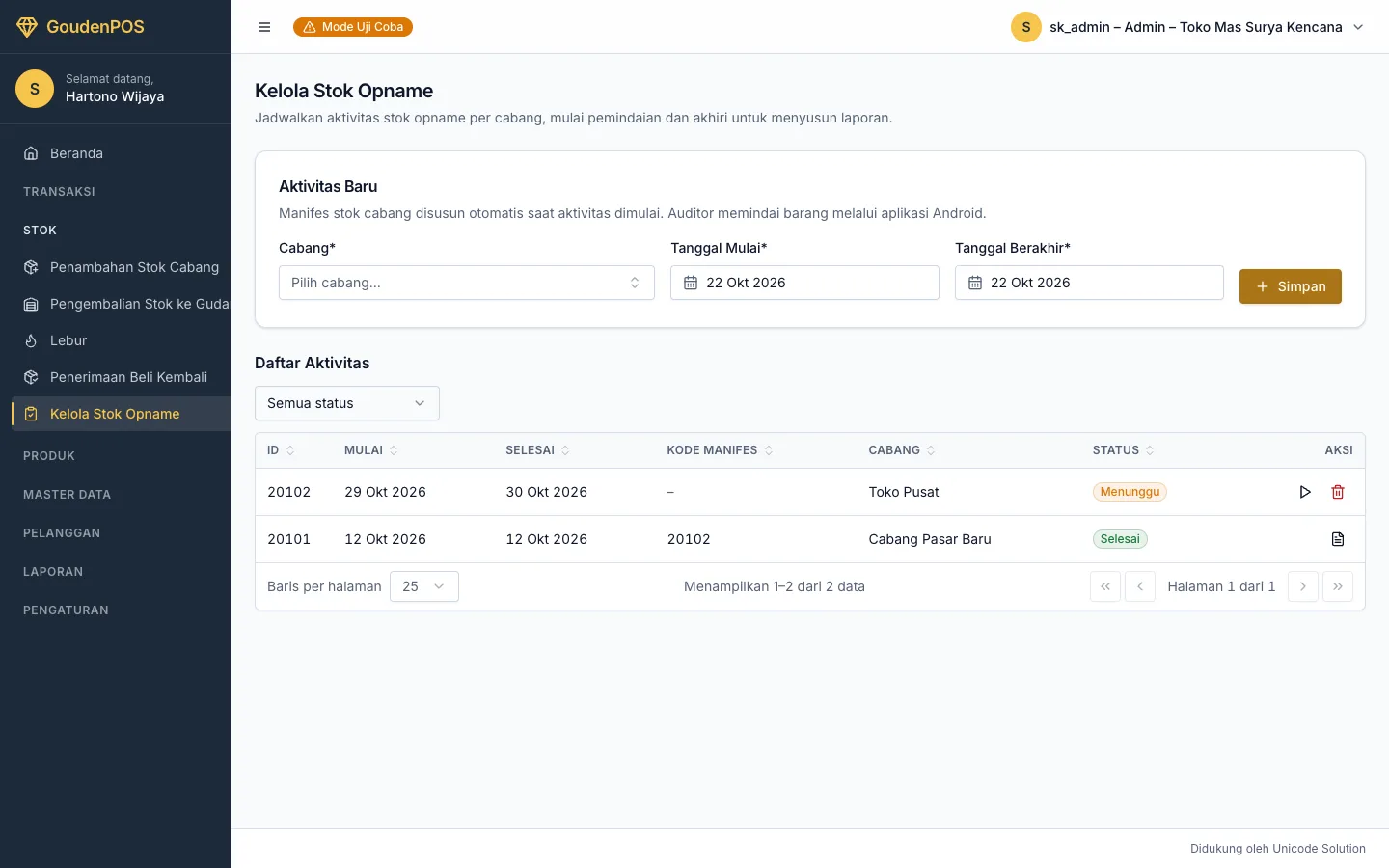Sort by the Status column
The width and height of the screenshot is (1389, 868).
1124,450
